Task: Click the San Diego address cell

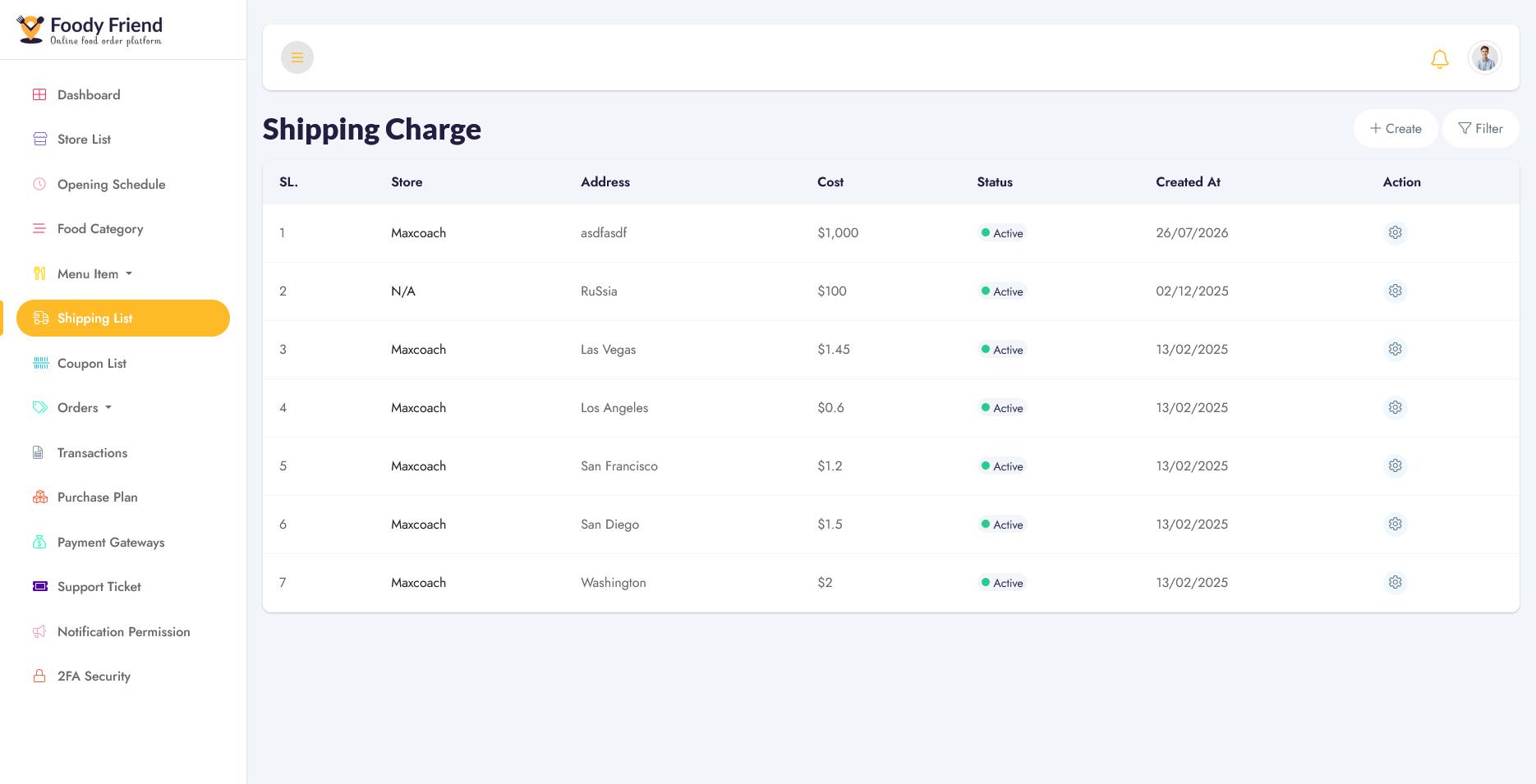Action: pyautogui.click(x=609, y=525)
